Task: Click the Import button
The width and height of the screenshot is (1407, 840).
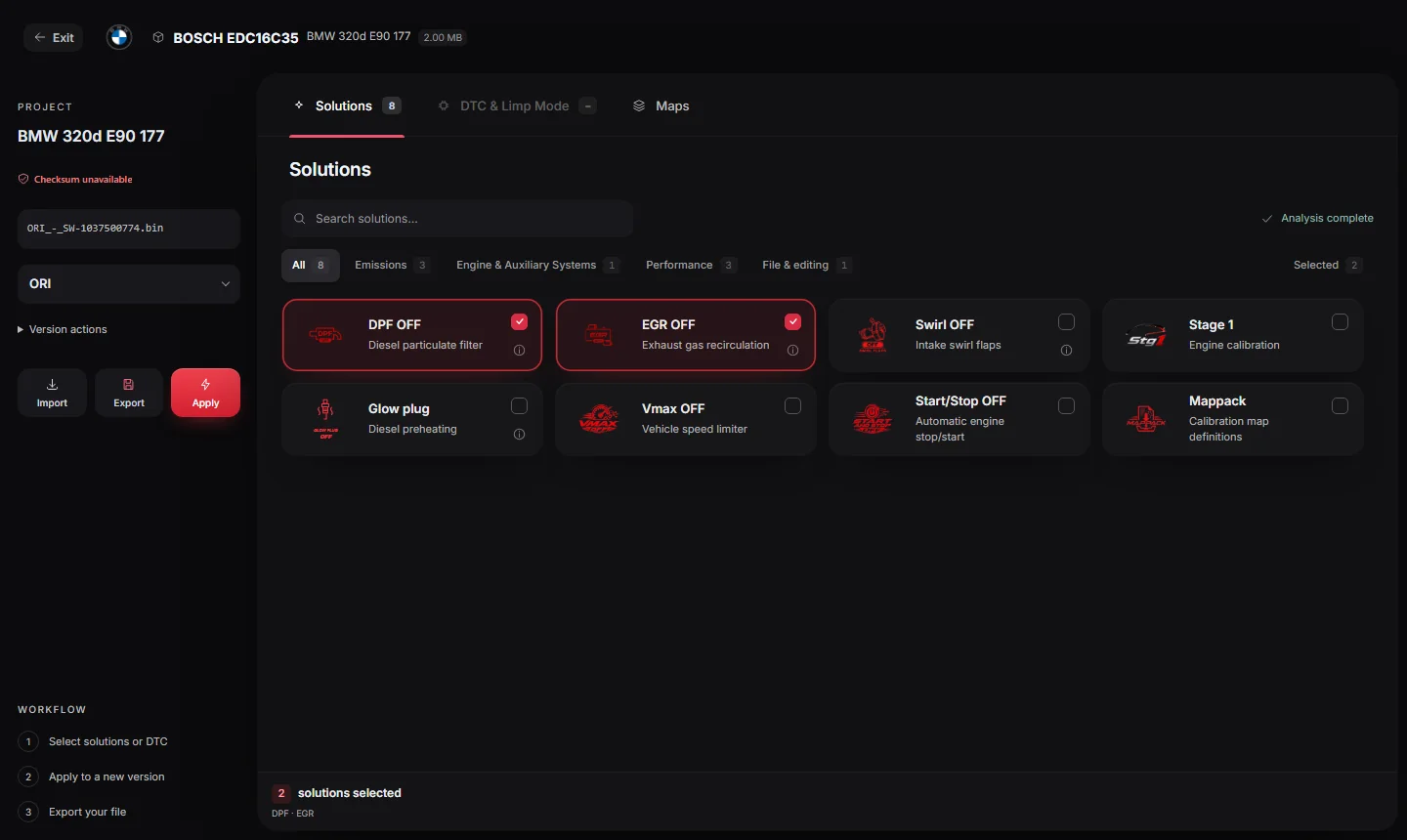Action: click(52, 393)
